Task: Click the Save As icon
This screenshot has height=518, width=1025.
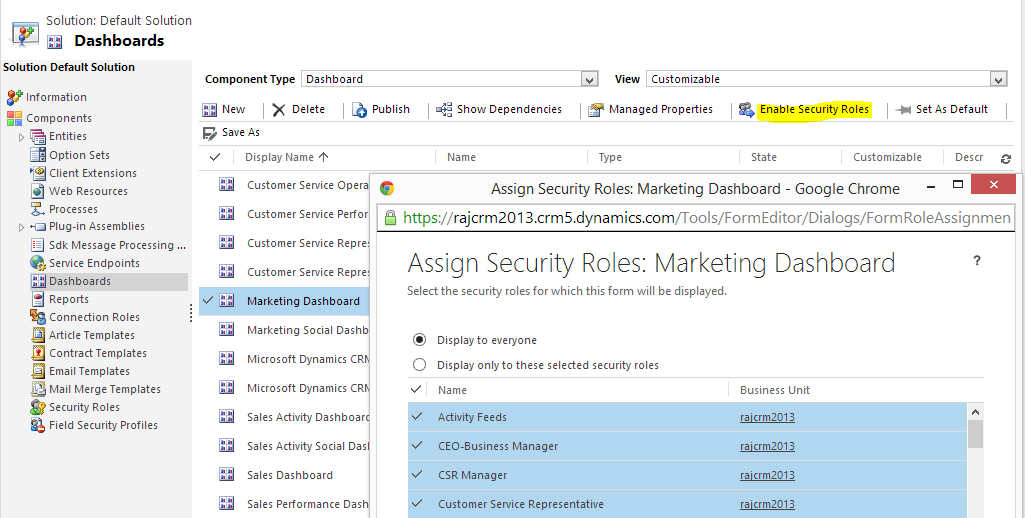Action: click(210, 133)
